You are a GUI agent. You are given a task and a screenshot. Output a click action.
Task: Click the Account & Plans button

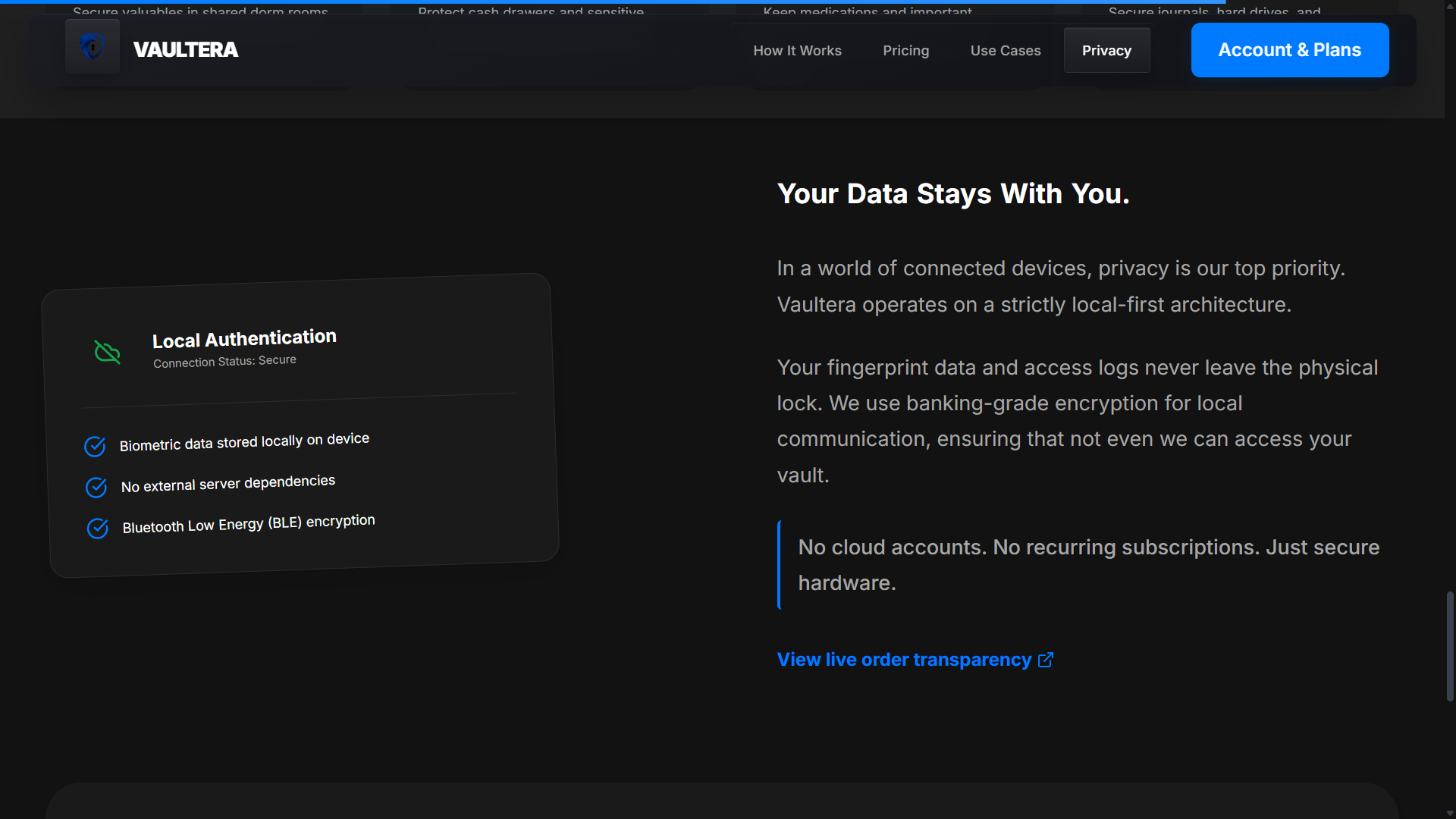(x=1289, y=50)
